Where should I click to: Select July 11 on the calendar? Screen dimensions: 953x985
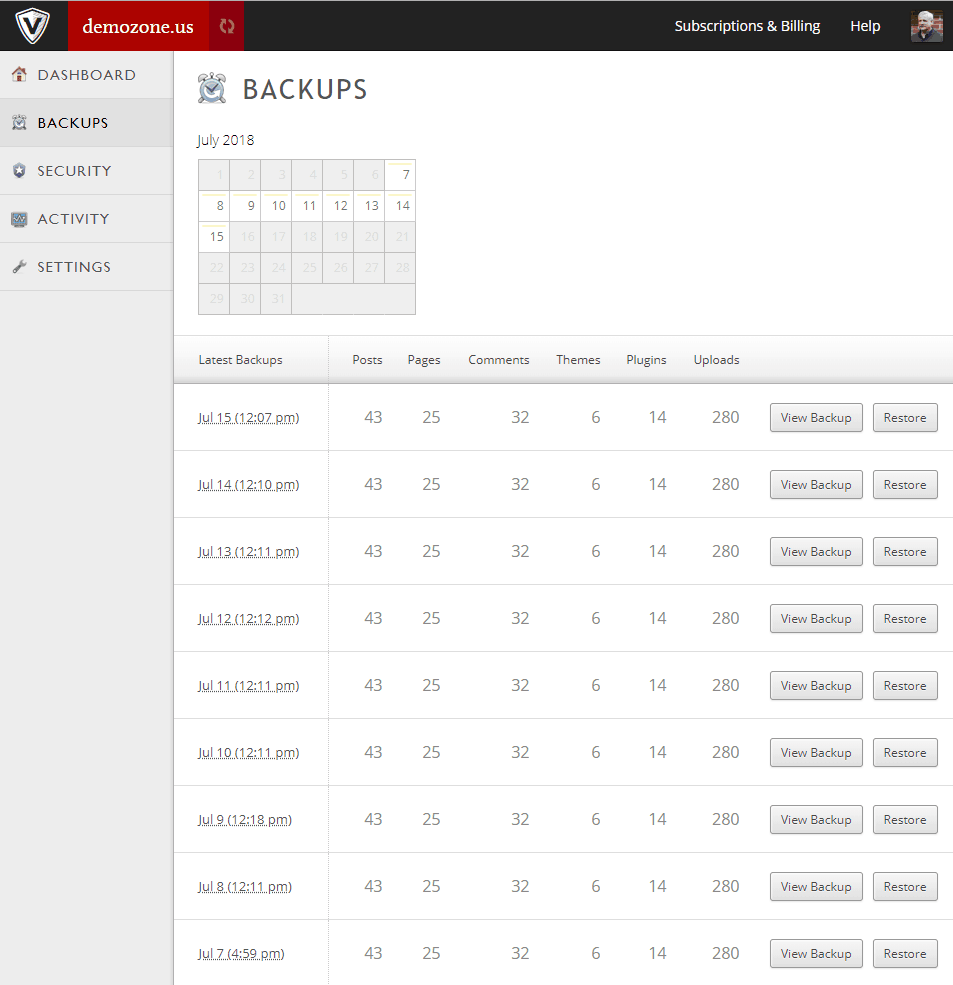[x=308, y=206]
